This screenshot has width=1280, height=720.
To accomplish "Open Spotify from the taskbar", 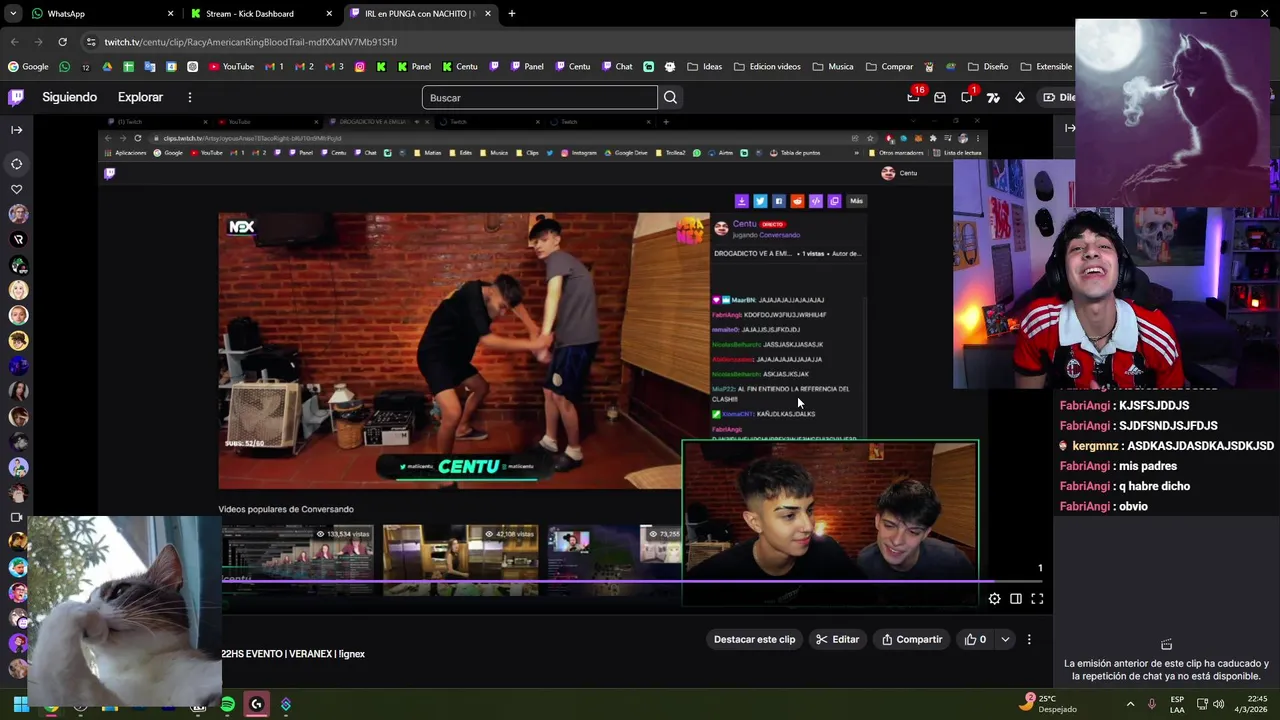I will pyautogui.click(x=228, y=705).
